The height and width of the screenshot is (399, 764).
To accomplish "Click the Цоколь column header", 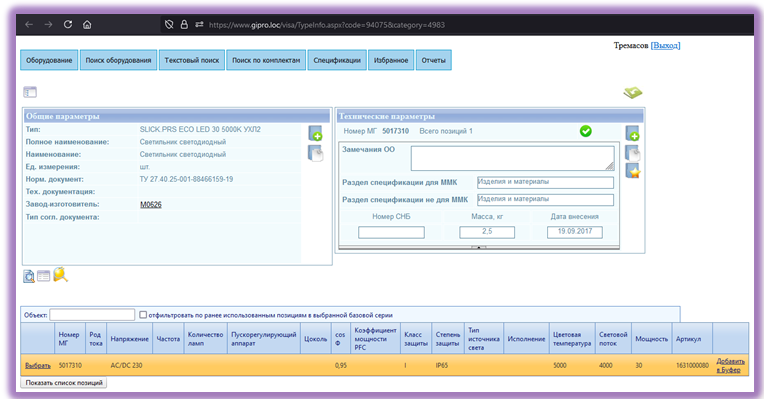I will (x=316, y=339).
